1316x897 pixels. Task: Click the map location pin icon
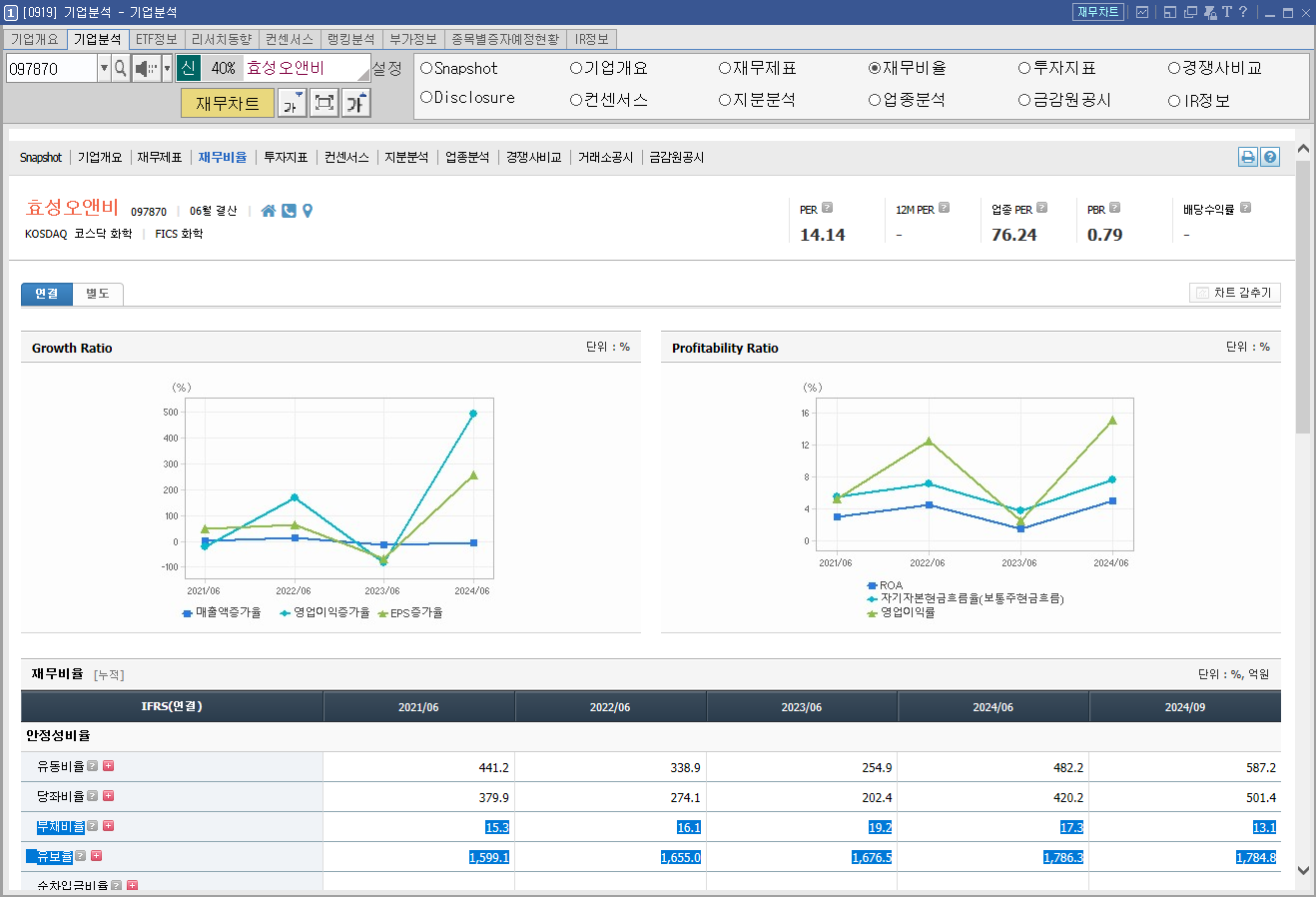(308, 211)
